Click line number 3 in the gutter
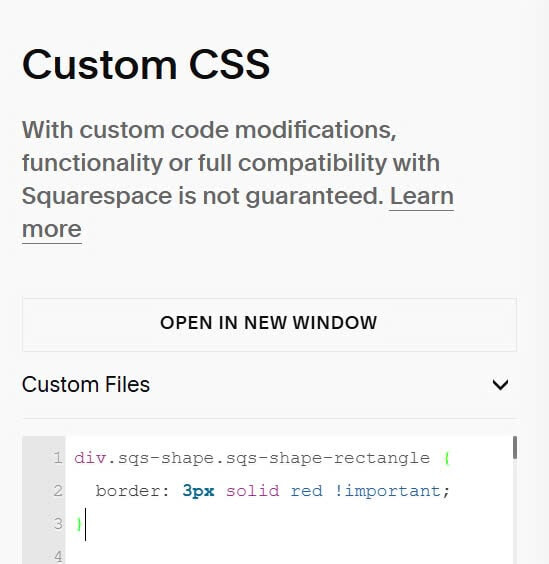This screenshot has height=564, width=549. [58, 524]
